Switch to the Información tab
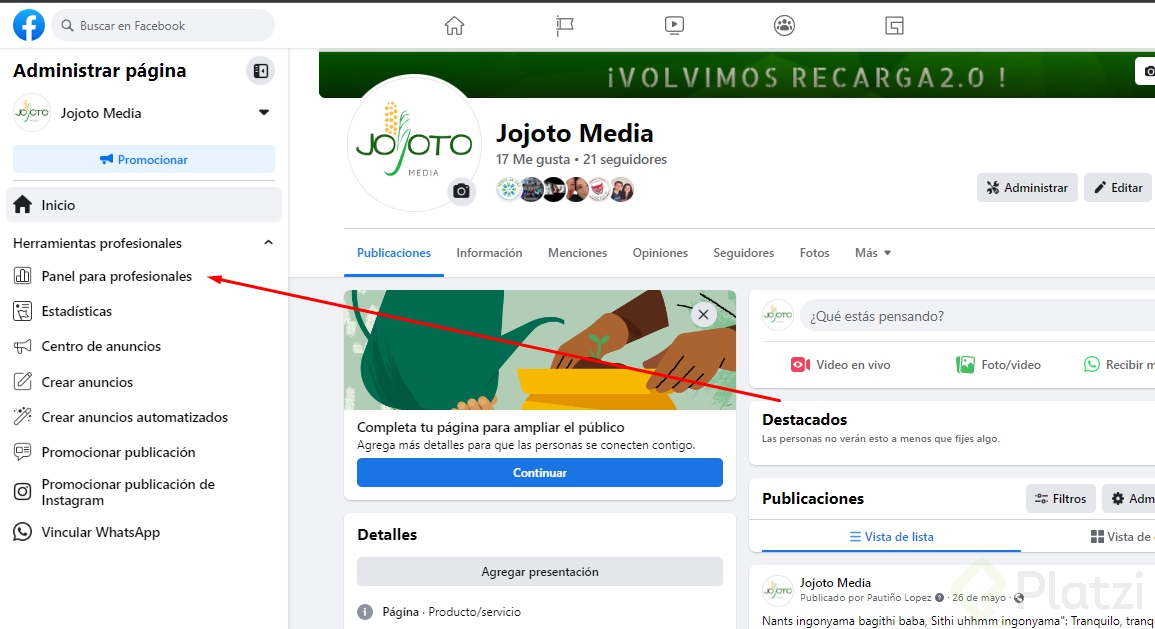This screenshot has height=629, width=1155. [489, 253]
